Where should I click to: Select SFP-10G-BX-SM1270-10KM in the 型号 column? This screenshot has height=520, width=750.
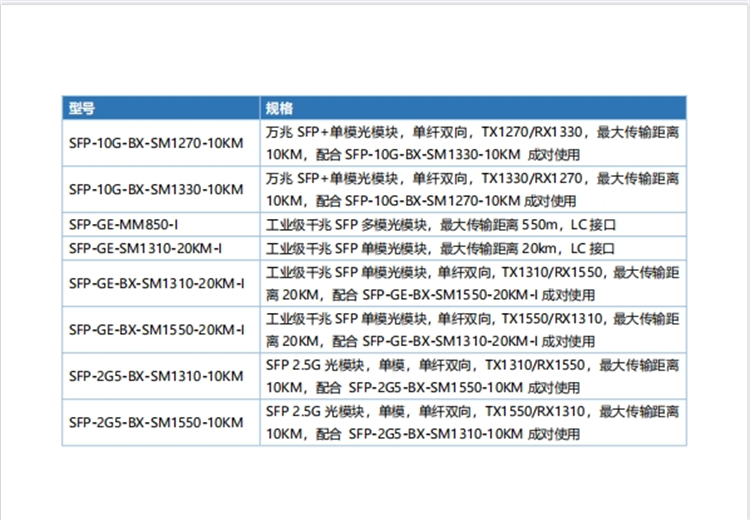tap(156, 143)
